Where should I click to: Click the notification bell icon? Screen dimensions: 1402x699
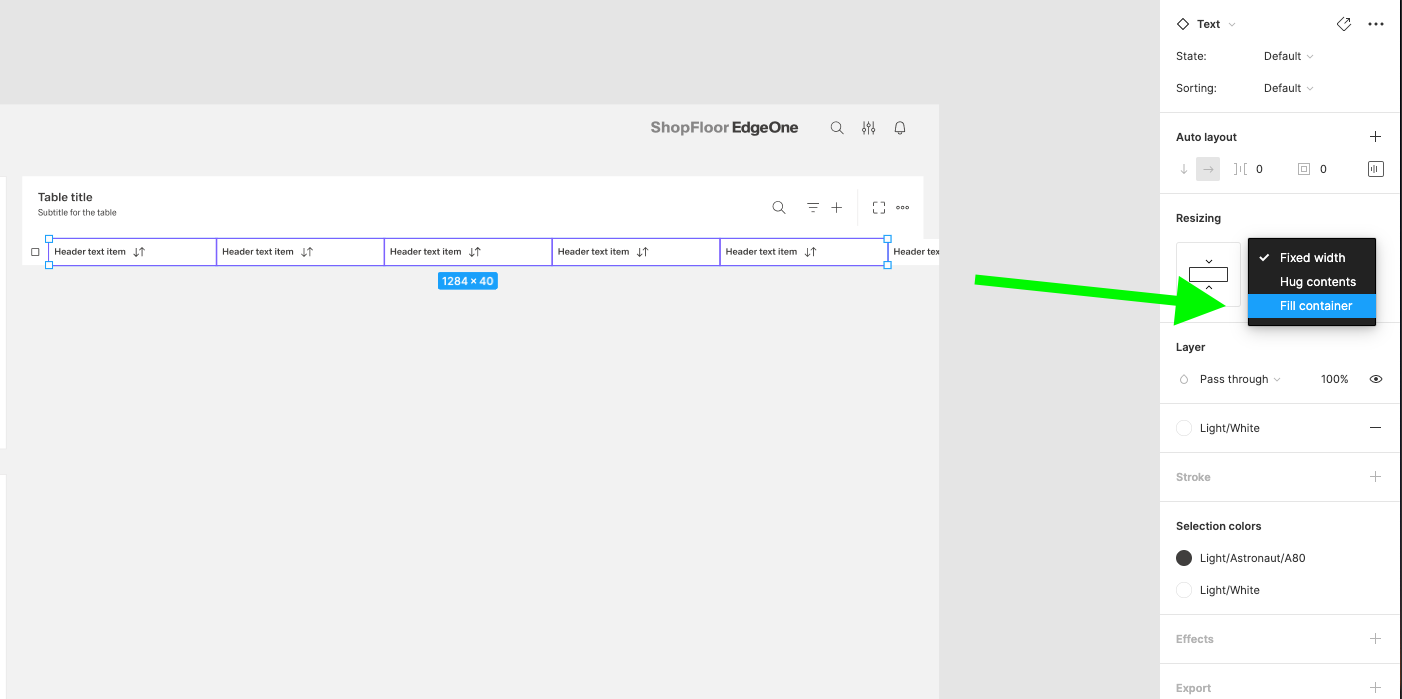pos(900,128)
